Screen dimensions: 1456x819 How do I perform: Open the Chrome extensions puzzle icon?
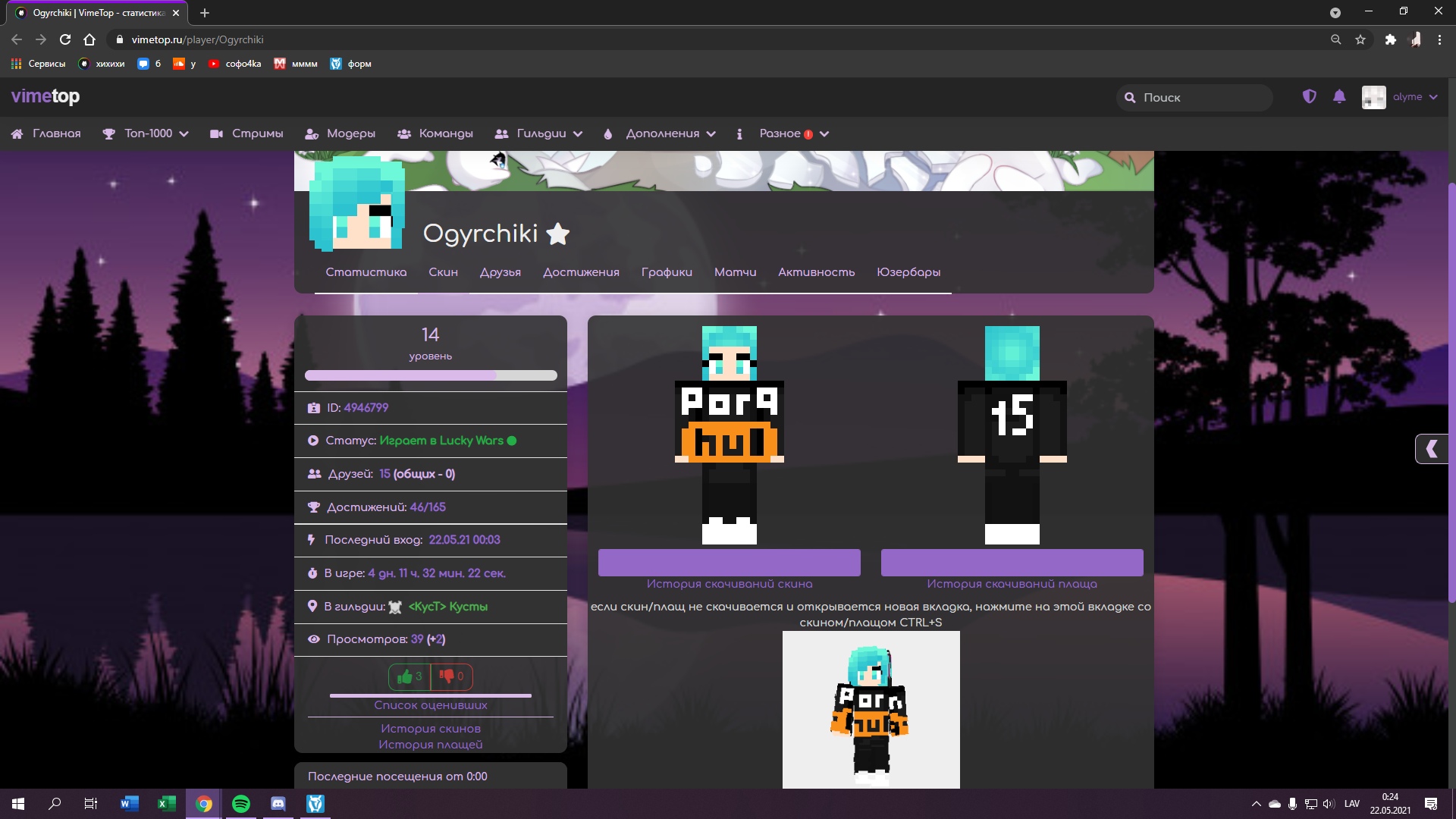tap(1390, 39)
